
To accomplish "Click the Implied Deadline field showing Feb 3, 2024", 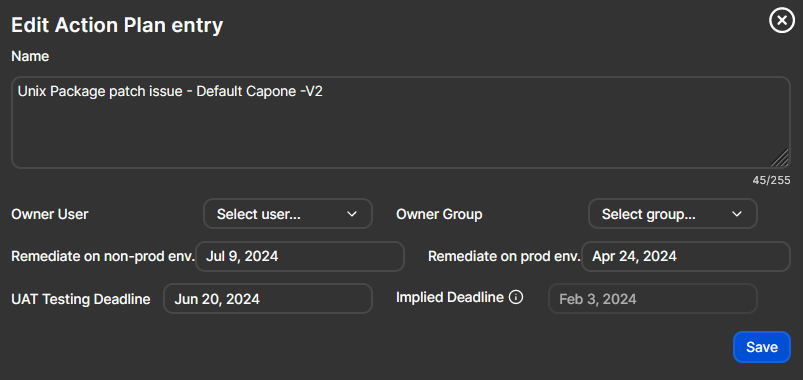I will point(653,299).
